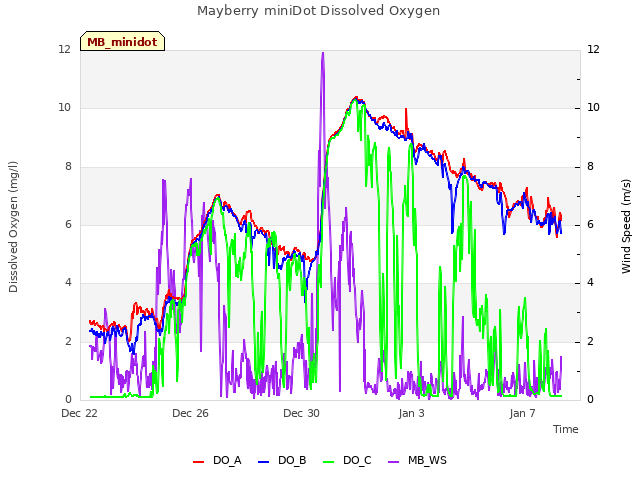Click the left axis value 6

click(x=68, y=224)
